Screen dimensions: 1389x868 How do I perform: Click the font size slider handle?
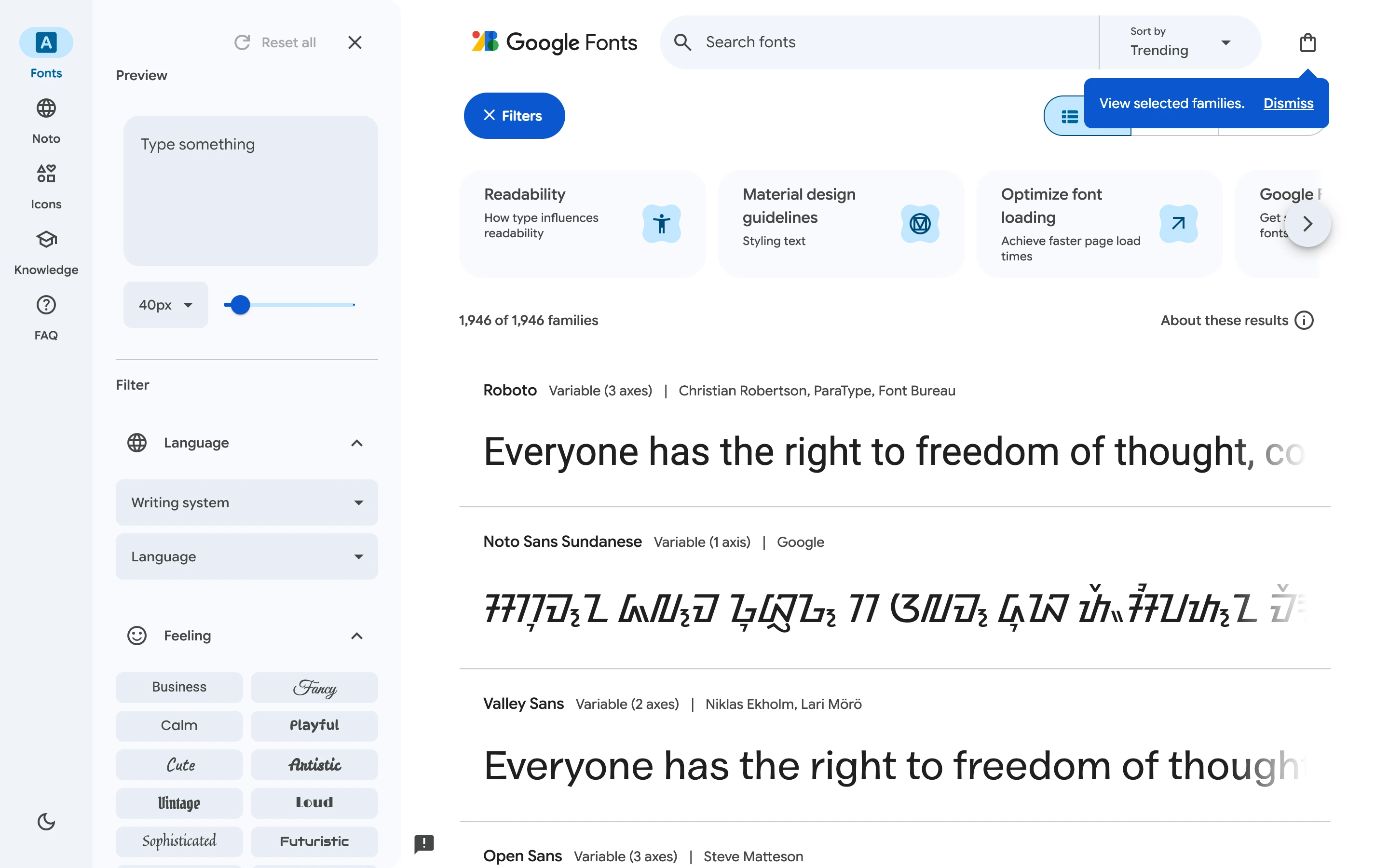tap(240, 305)
